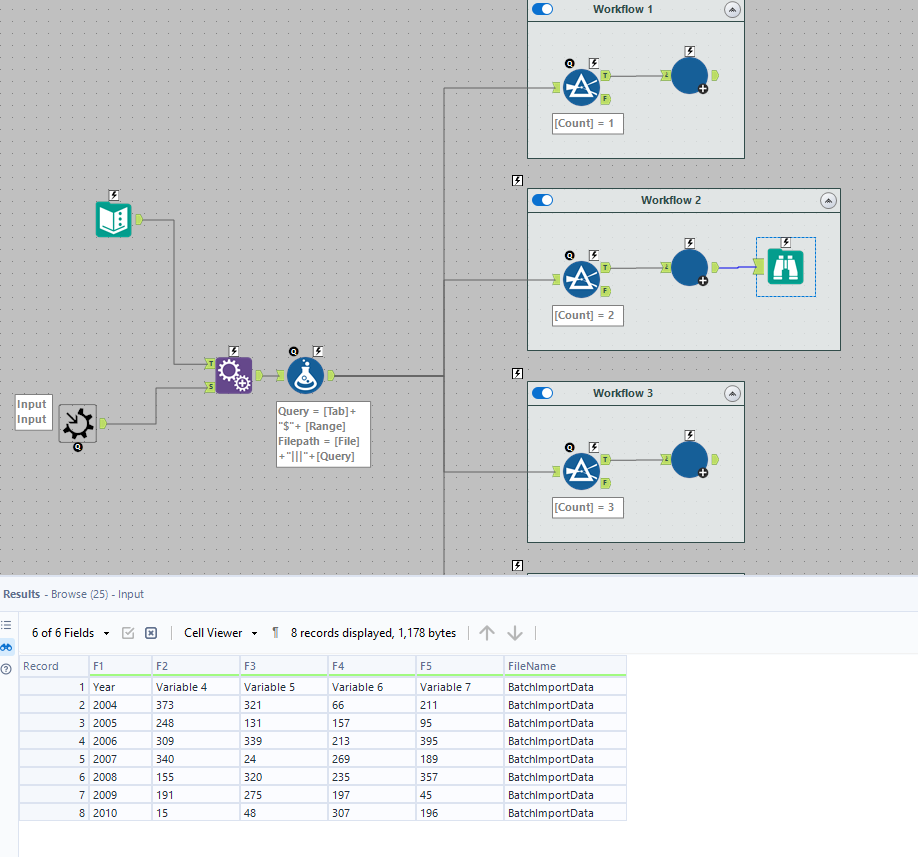Click the down arrow in the results toolbar
This screenshot has height=857, width=918.
pos(515,633)
